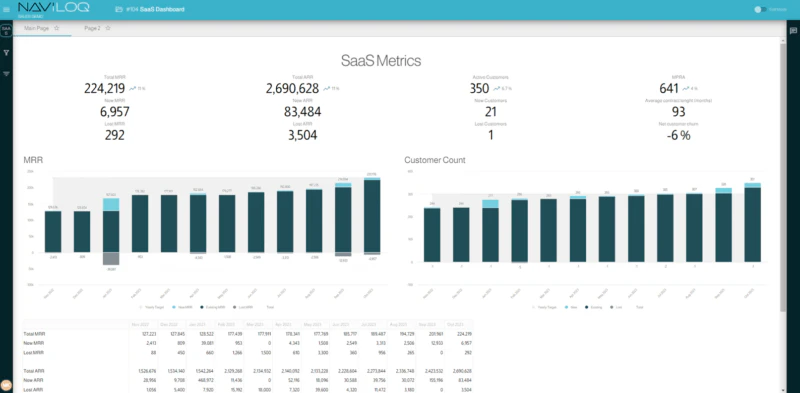
Task: Click the vertical scrollbar thumb of the dashboard
Action: pyautogui.click(x=783, y=179)
